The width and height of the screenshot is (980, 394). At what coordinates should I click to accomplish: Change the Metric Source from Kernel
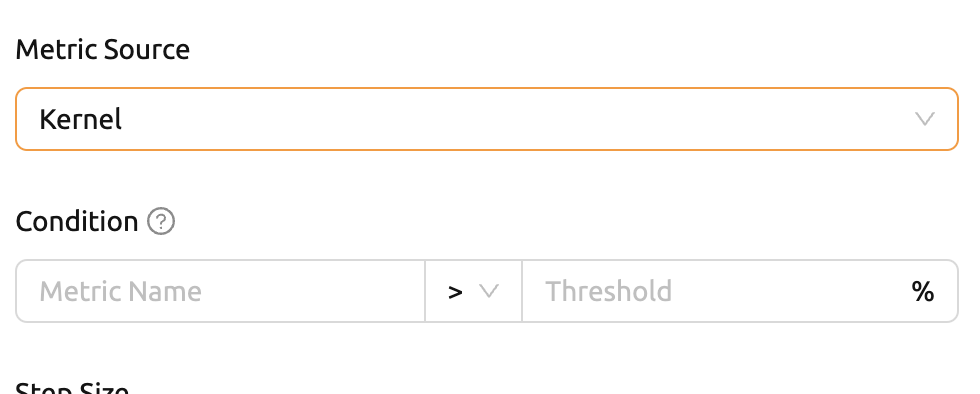(x=487, y=119)
